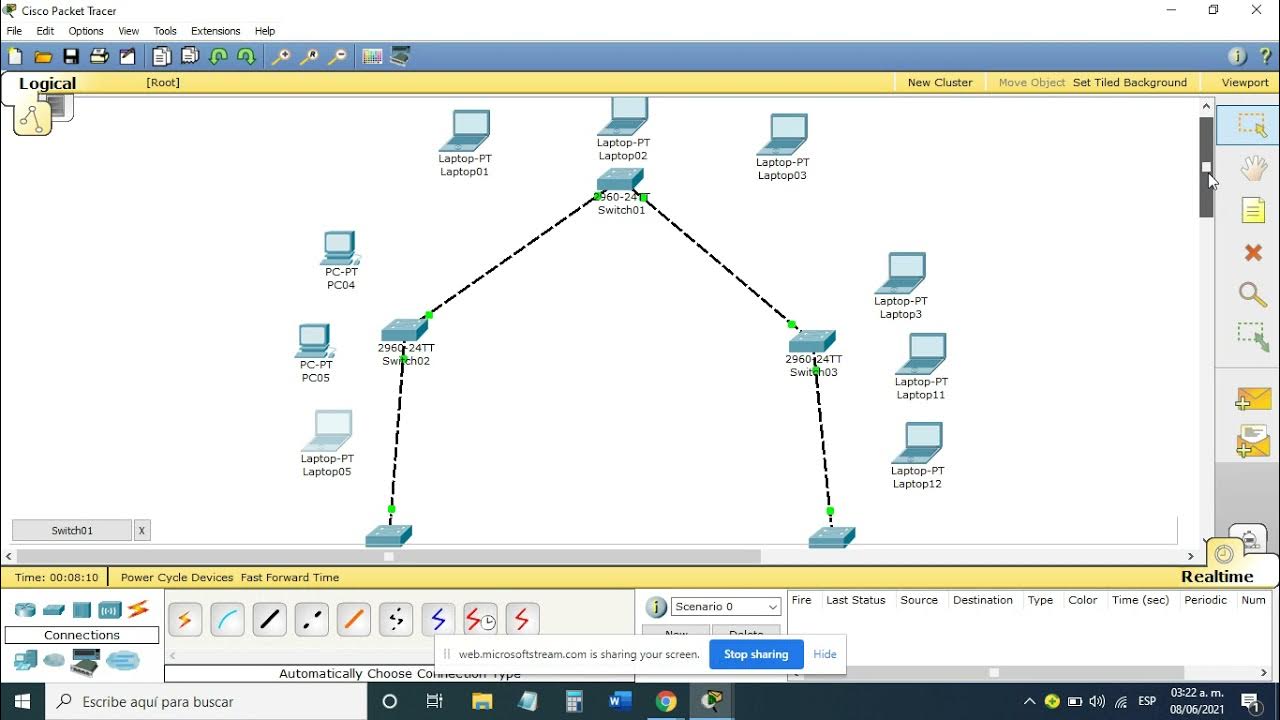The width and height of the screenshot is (1280, 720).
Task: Redo the action with green arrow
Action: [x=246, y=57]
